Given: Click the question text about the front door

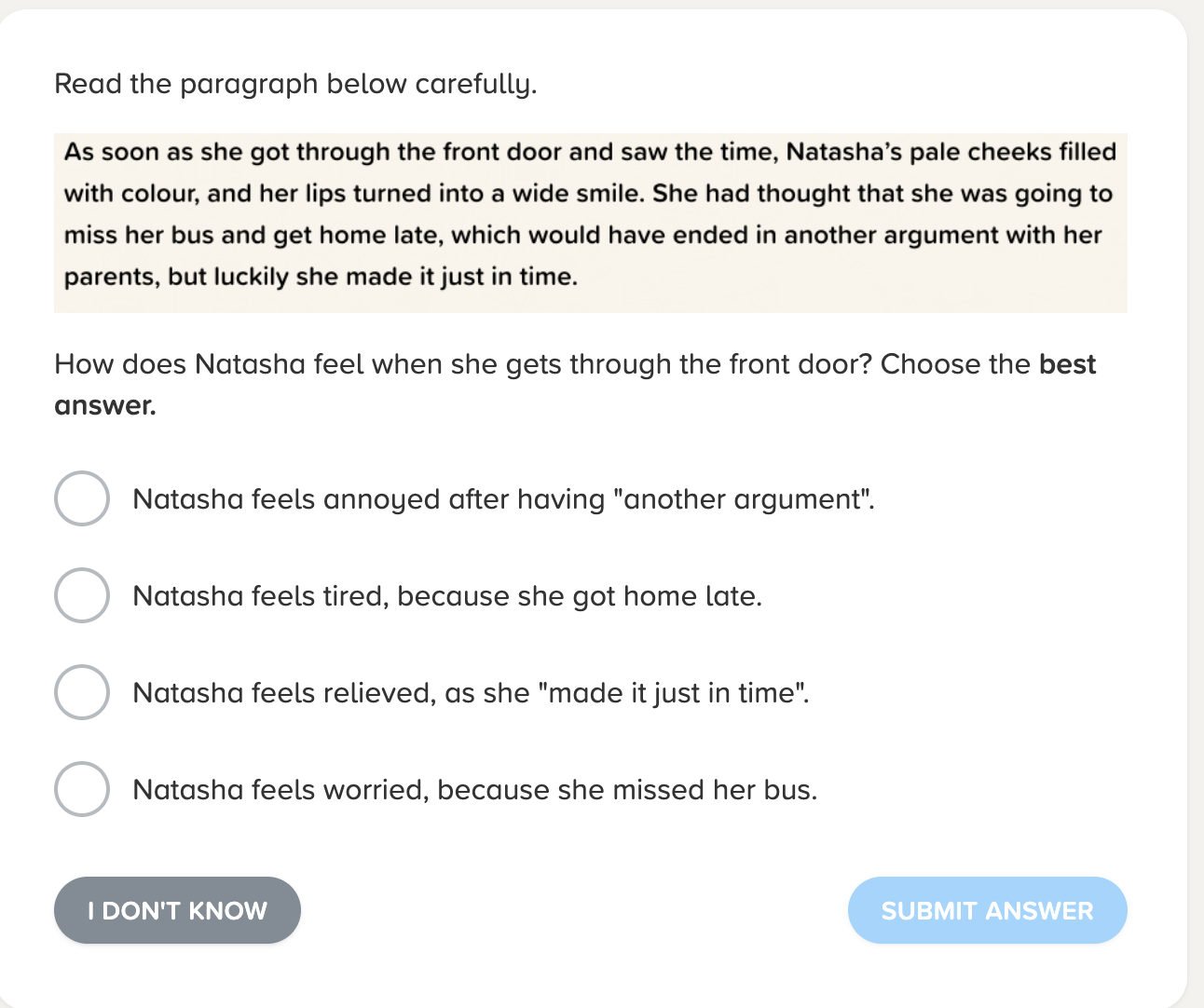Looking at the screenshot, I should (574, 363).
